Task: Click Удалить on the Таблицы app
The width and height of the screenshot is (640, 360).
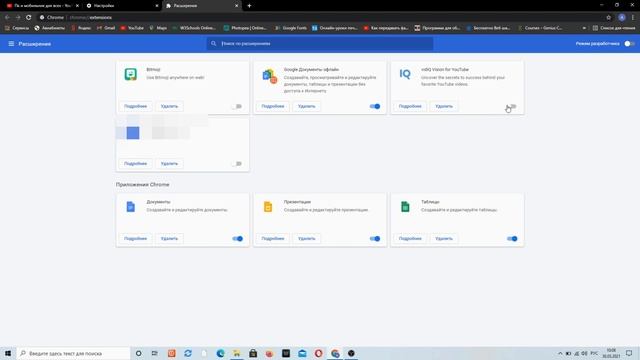Action: point(444,239)
